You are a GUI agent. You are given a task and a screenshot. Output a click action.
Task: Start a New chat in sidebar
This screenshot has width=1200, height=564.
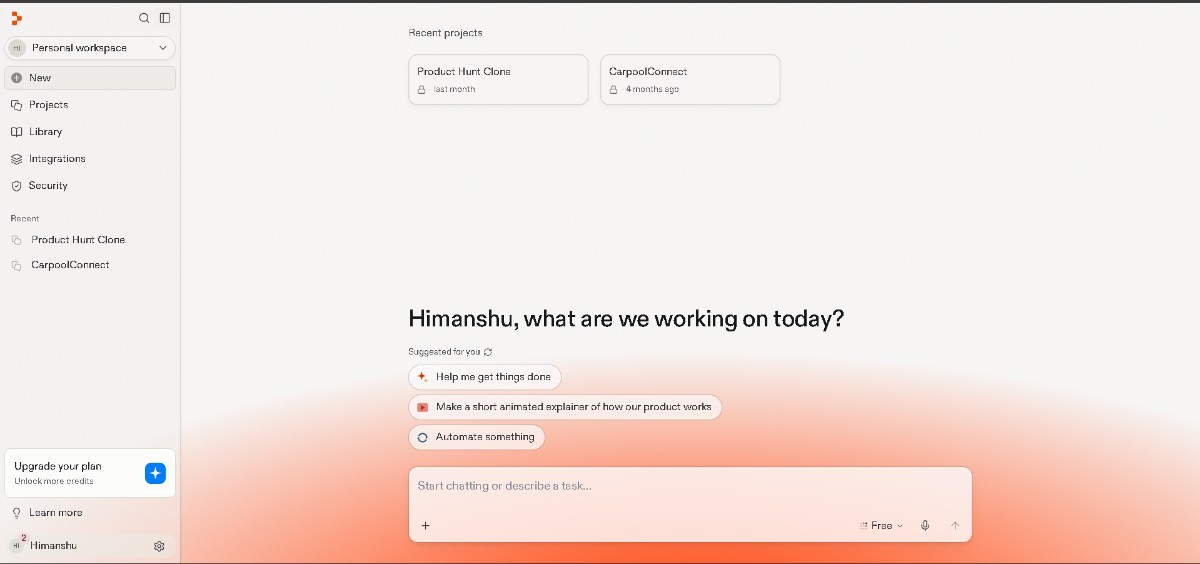tap(90, 78)
